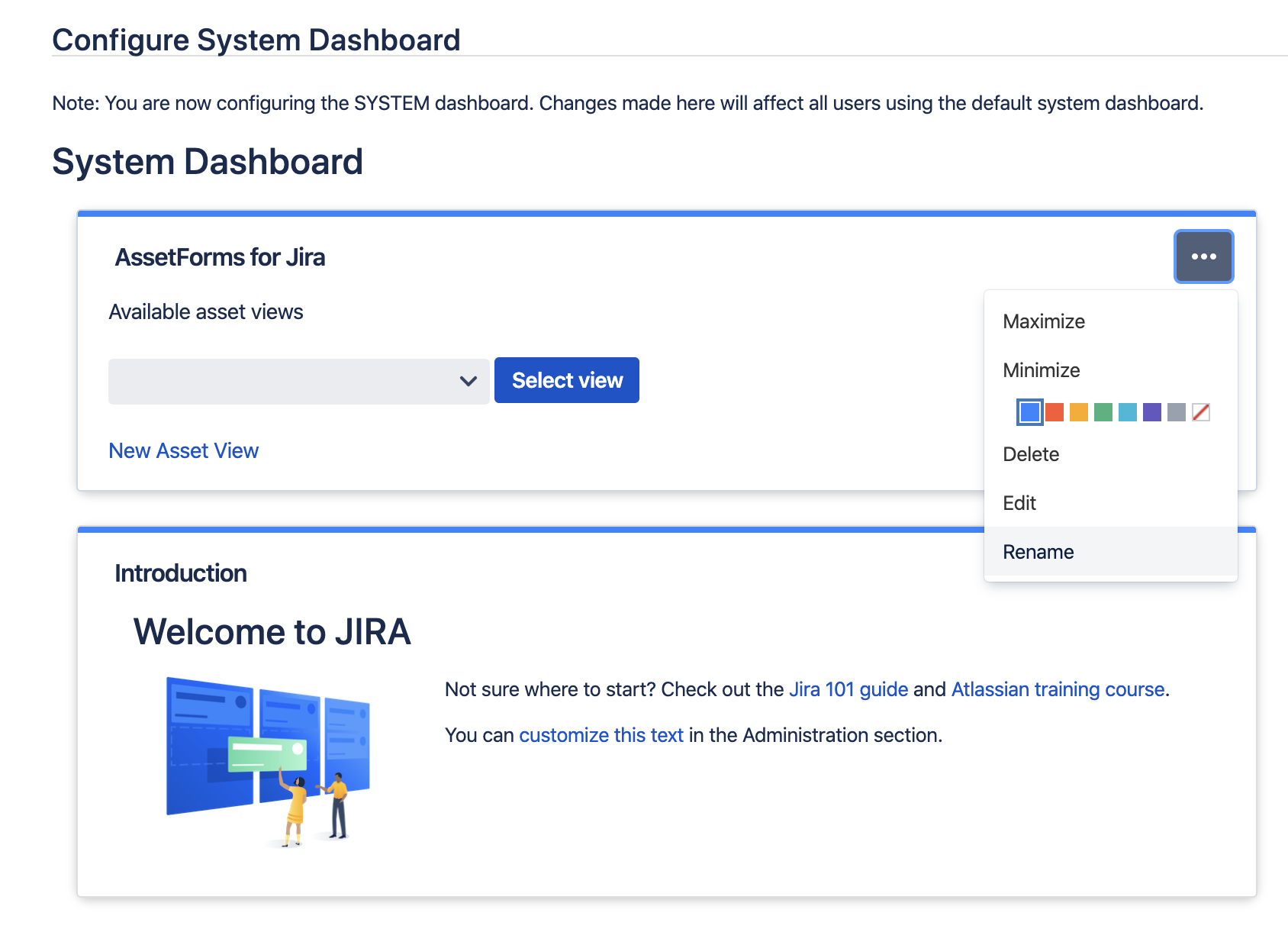This screenshot has height=945, width=1288.
Task: Select Delete in the gadget menu
Action: click(x=1110, y=454)
